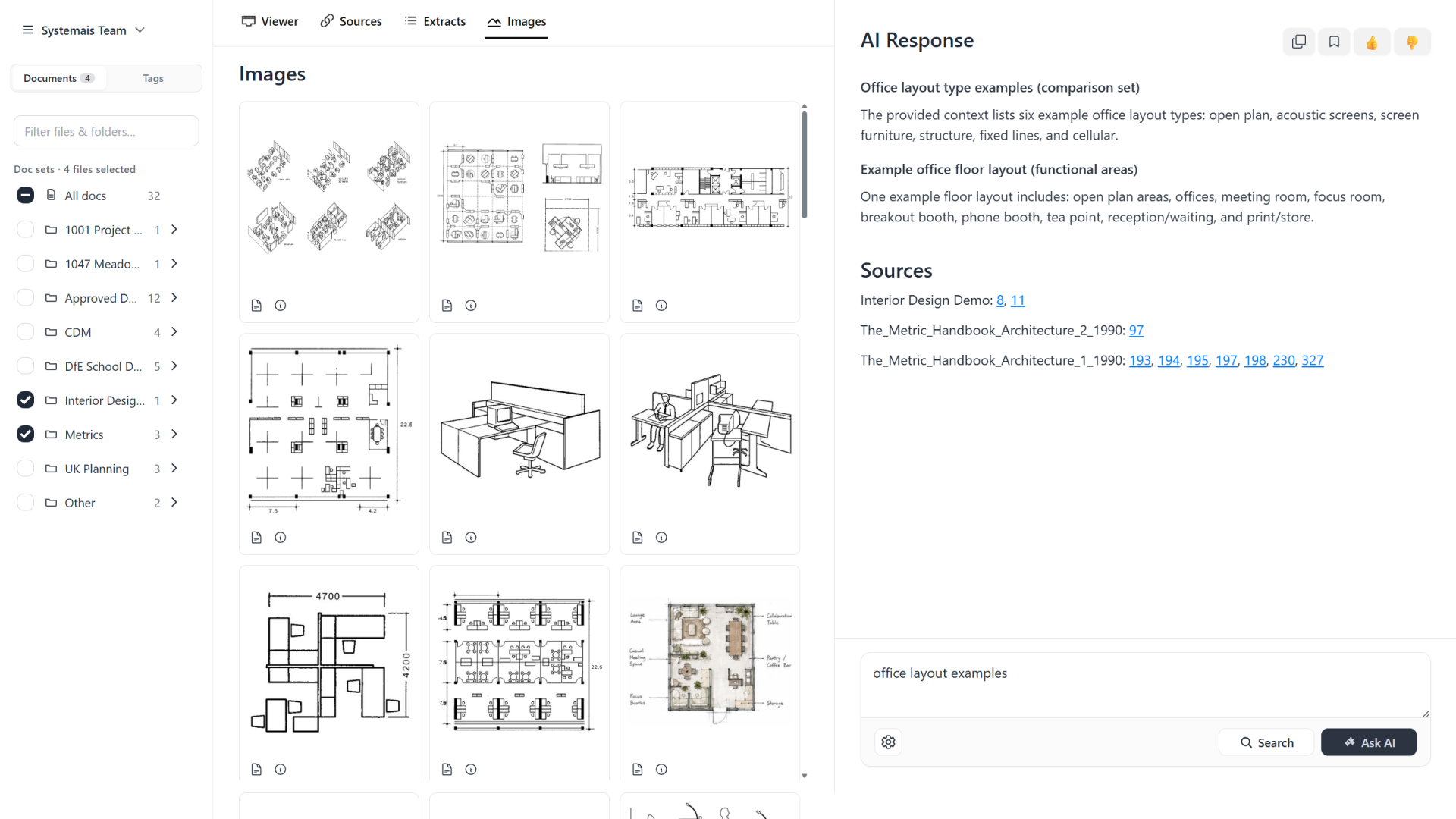Select the Images tab
The image size is (1456, 819).
click(516, 21)
